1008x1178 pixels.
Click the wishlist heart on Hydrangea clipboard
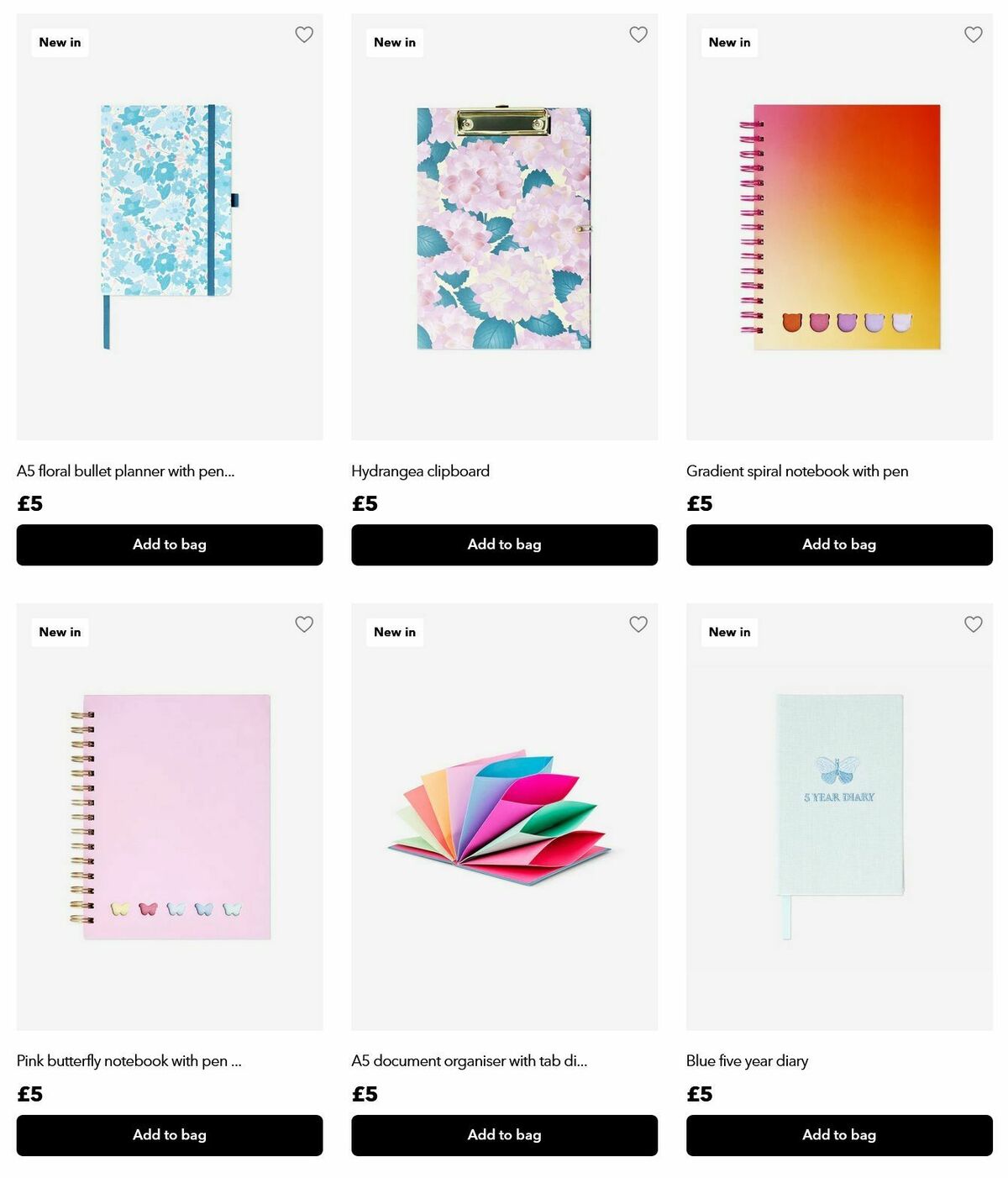pyautogui.click(x=638, y=34)
